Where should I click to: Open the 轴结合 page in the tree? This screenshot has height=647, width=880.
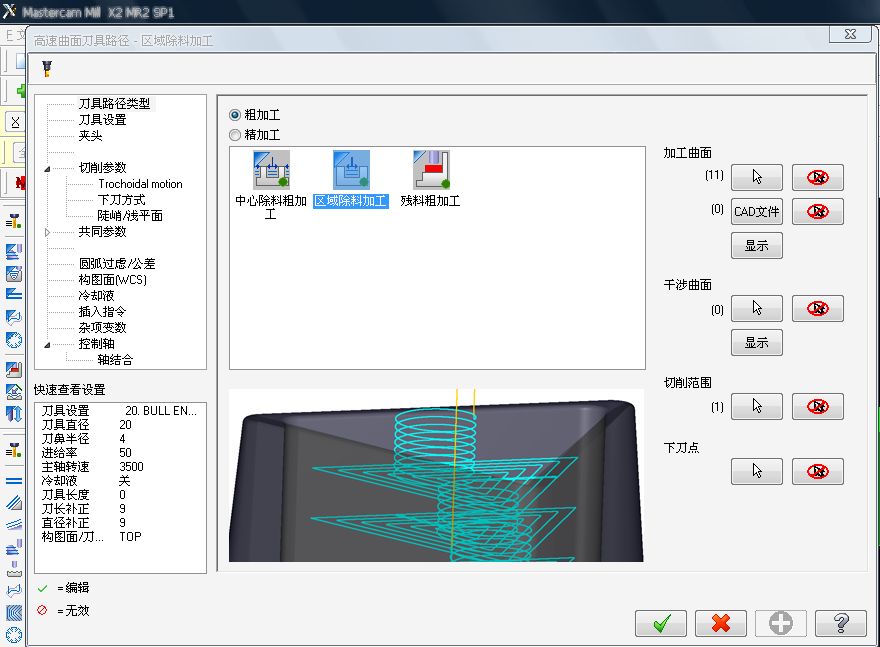(x=115, y=360)
